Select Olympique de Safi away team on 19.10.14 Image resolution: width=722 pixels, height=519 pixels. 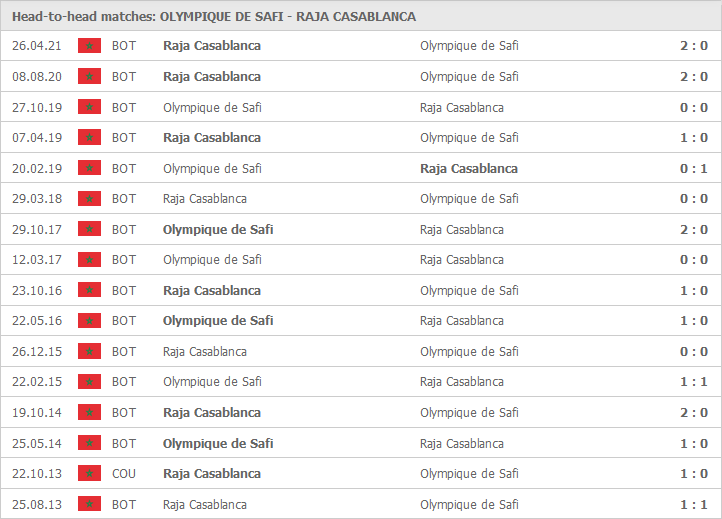469,413
